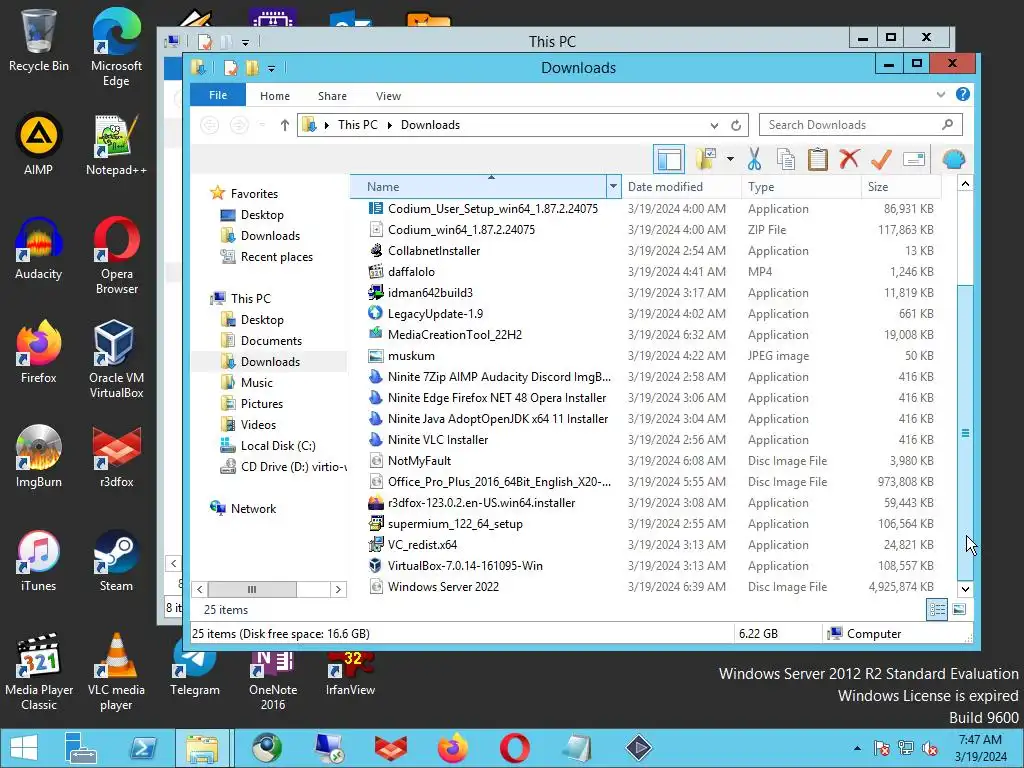The width and height of the screenshot is (1024, 768).
Task: Open the Name column filter dropdown
Action: [613, 187]
